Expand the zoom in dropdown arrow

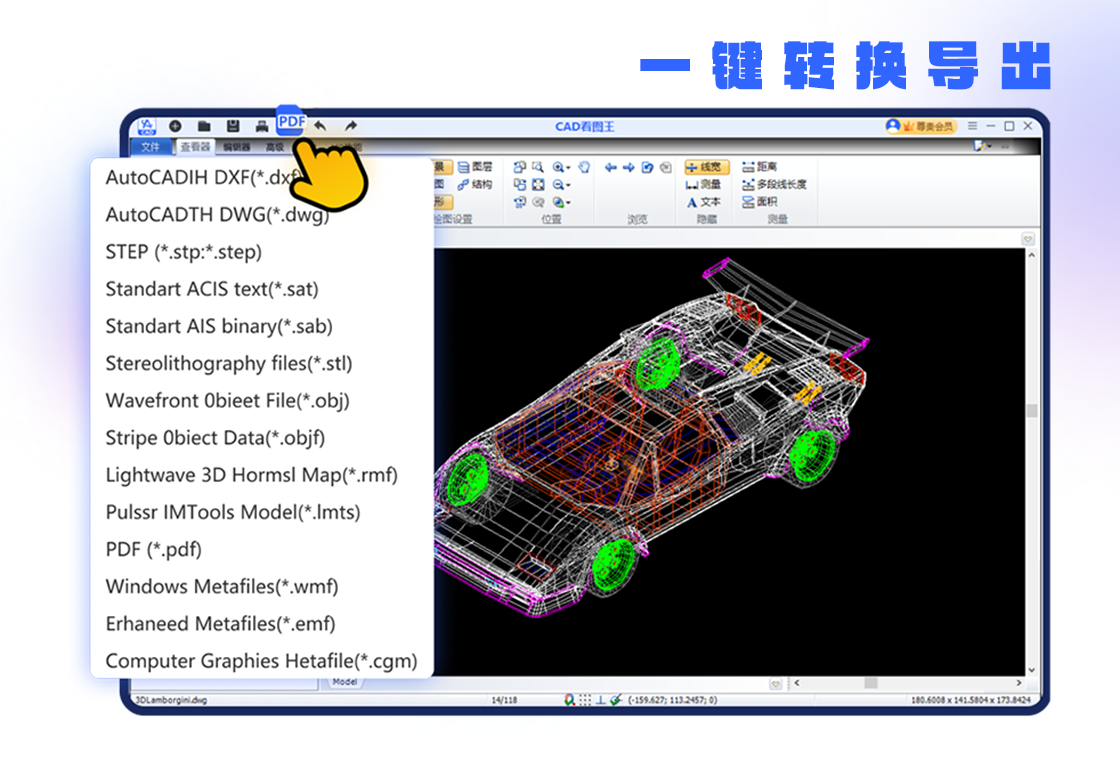click(569, 168)
